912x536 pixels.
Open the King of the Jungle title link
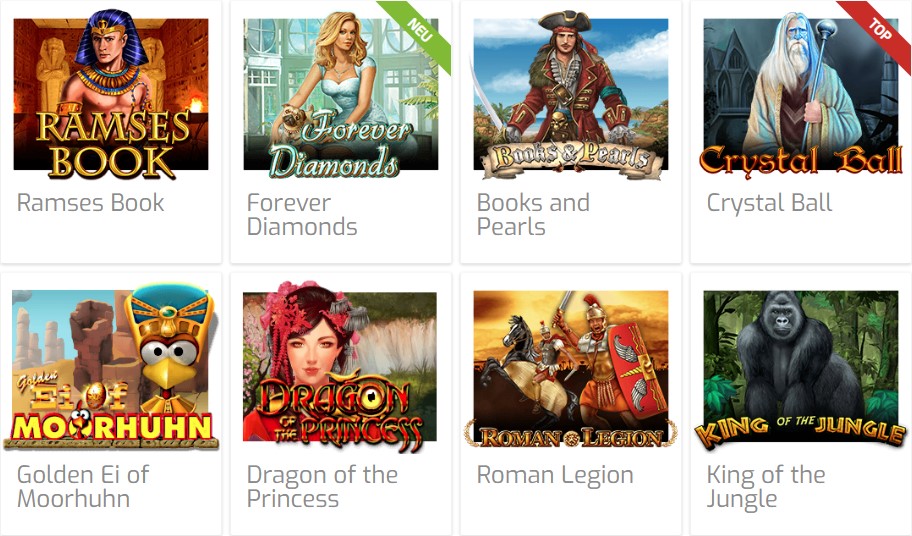765,488
